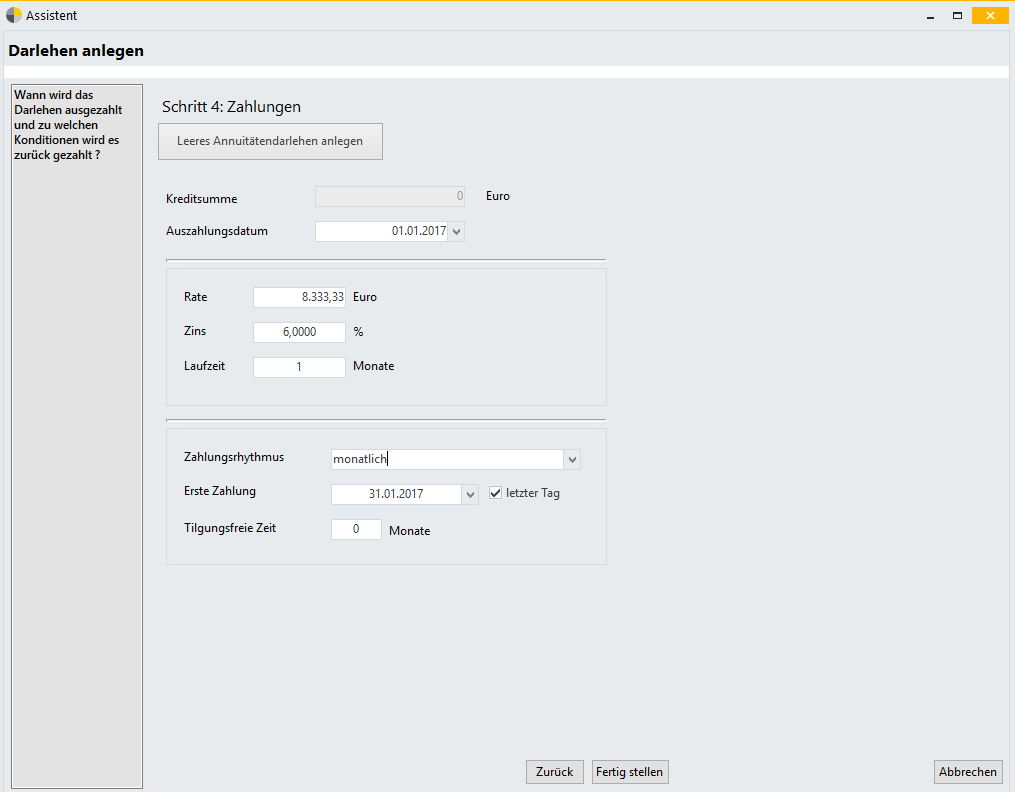Open the Erste Zahlung date dropdown arrow
The width and height of the screenshot is (1015, 792).
click(x=471, y=494)
